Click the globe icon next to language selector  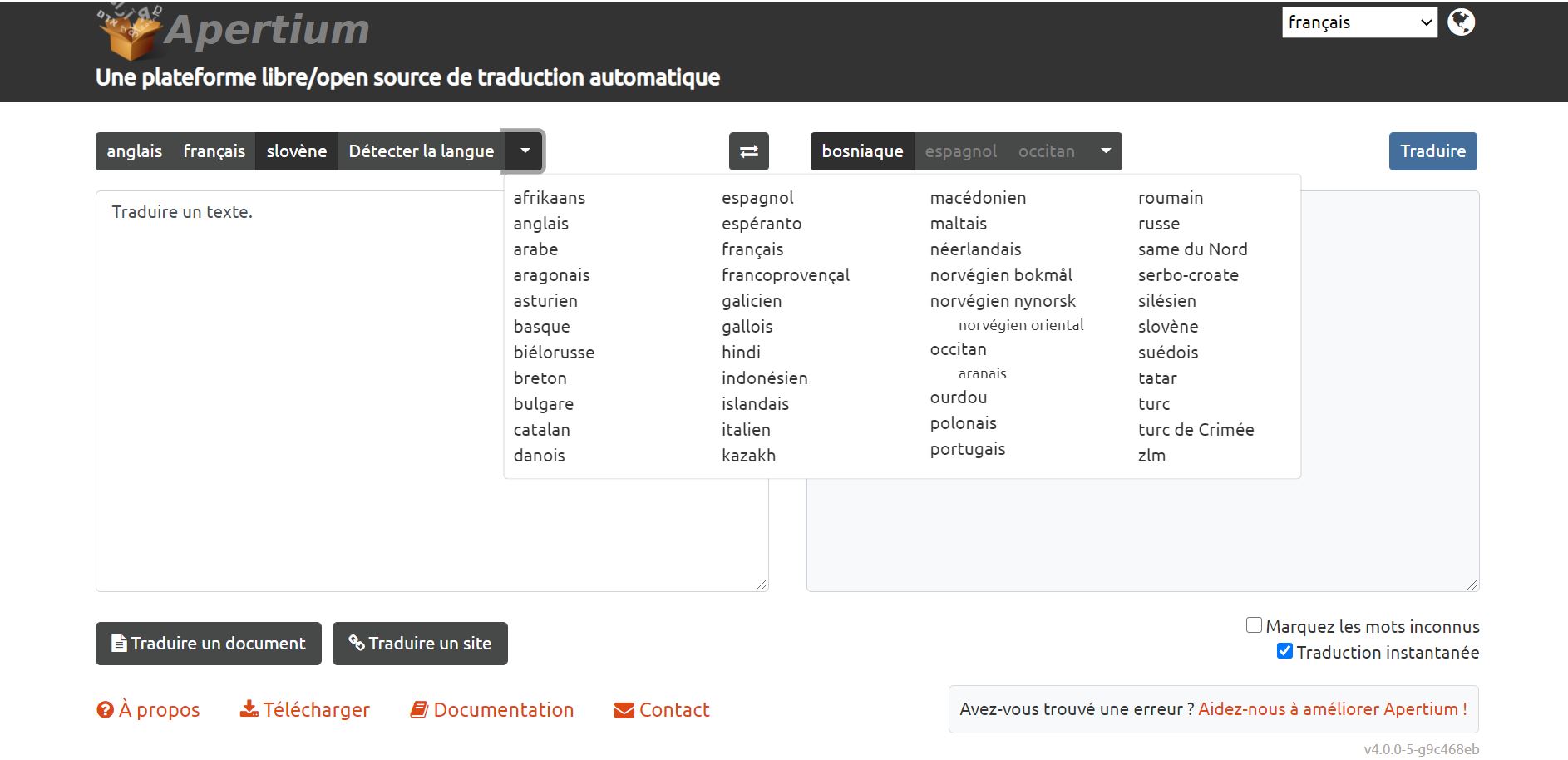point(1461,22)
